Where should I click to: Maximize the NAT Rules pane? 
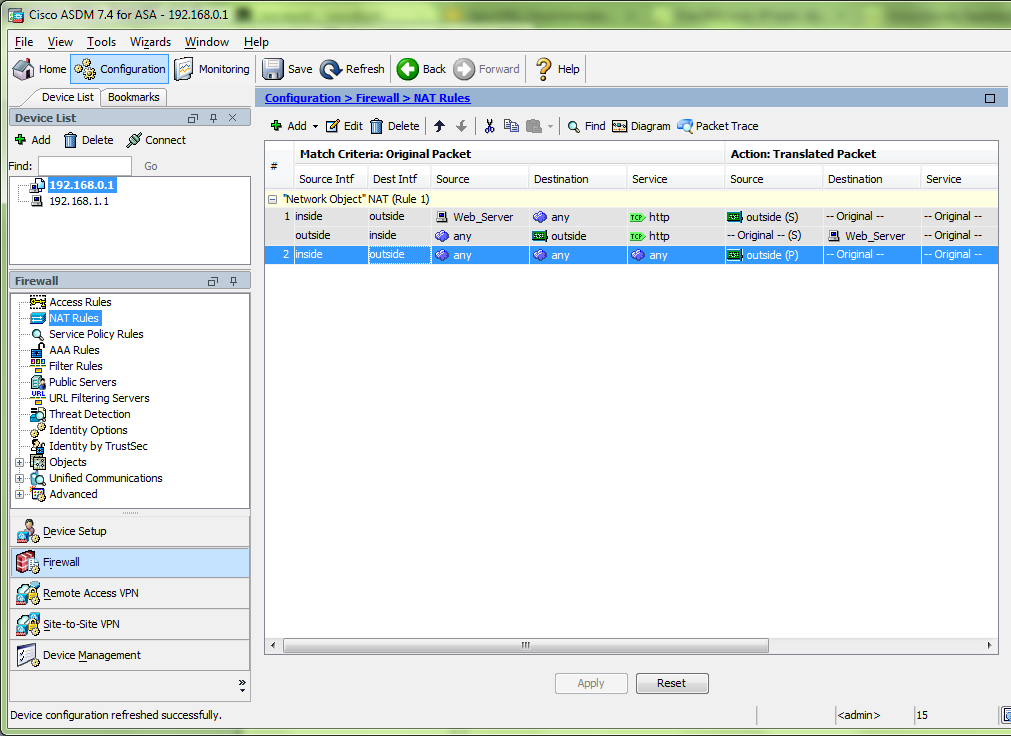click(990, 98)
